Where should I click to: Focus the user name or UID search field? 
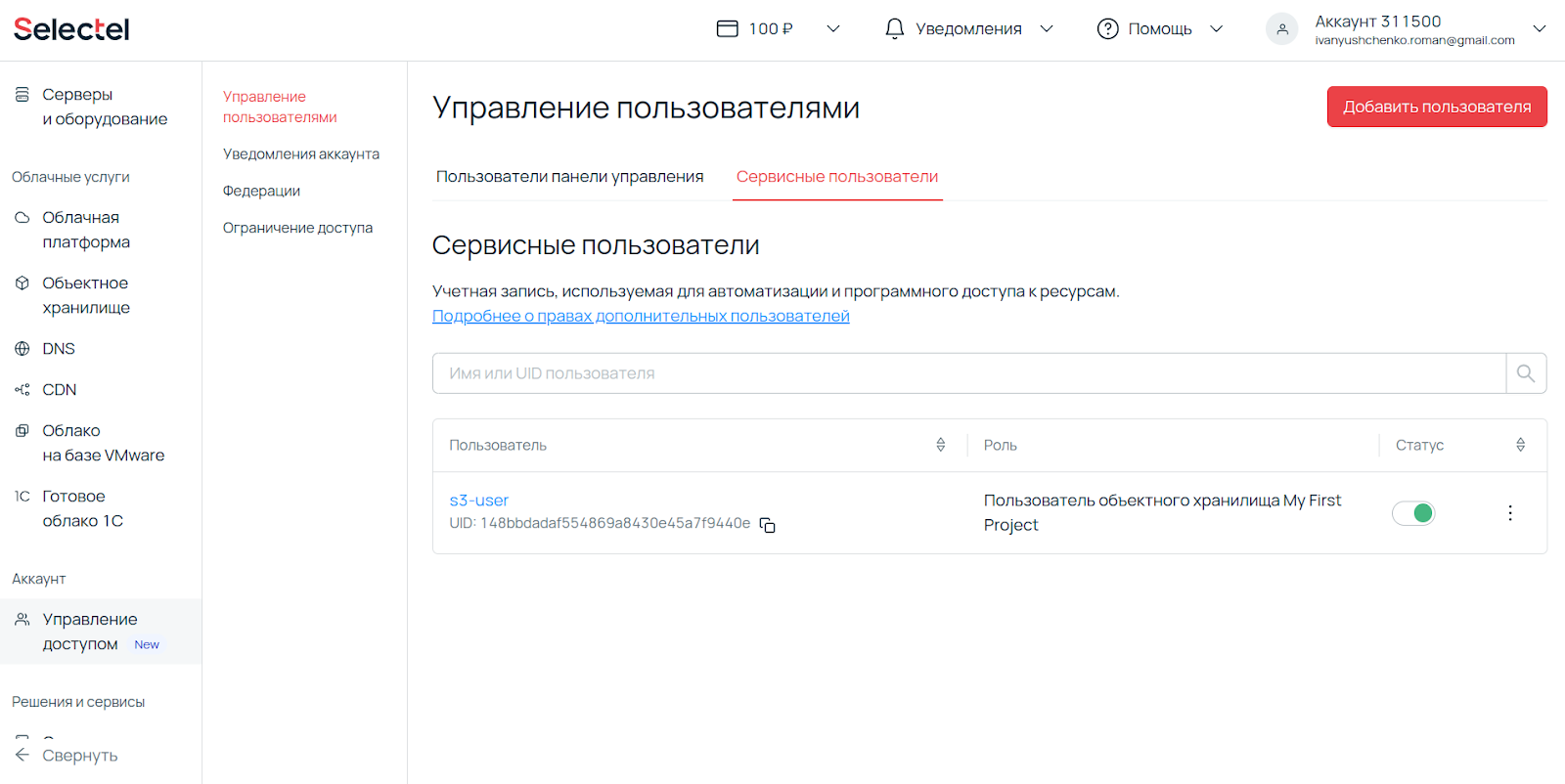click(x=968, y=373)
